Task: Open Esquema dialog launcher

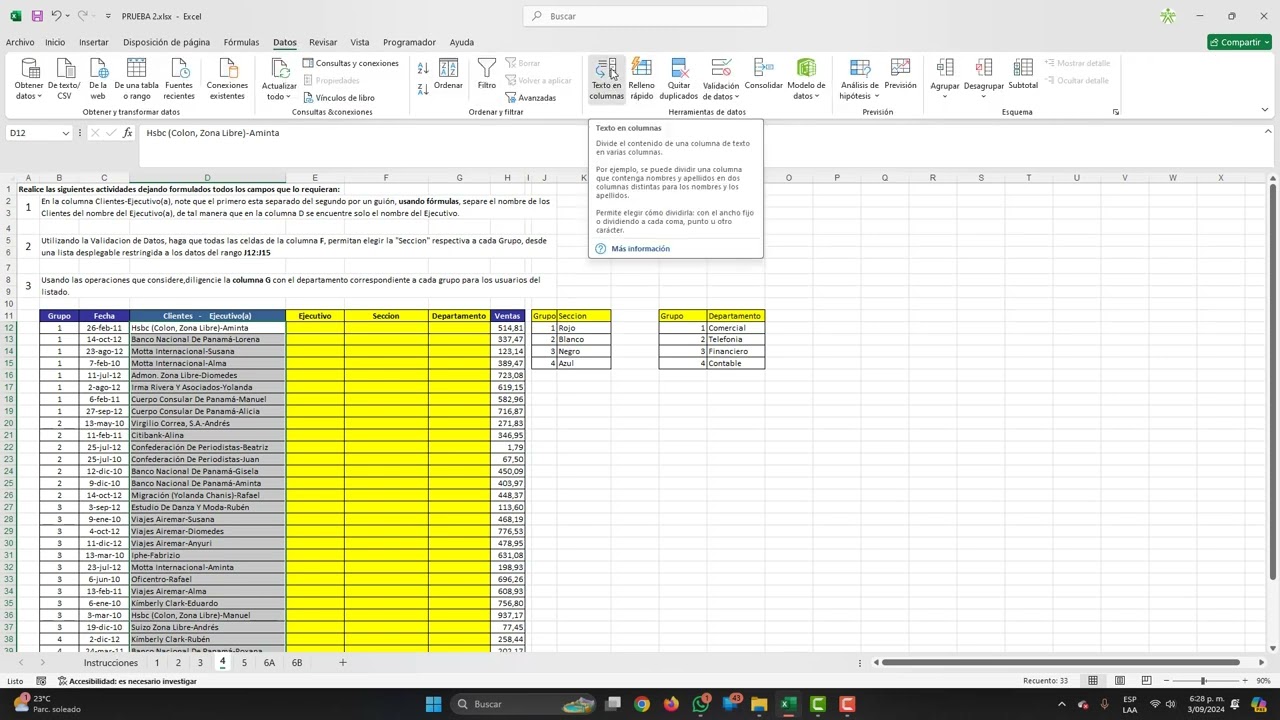Action: 1116,112
